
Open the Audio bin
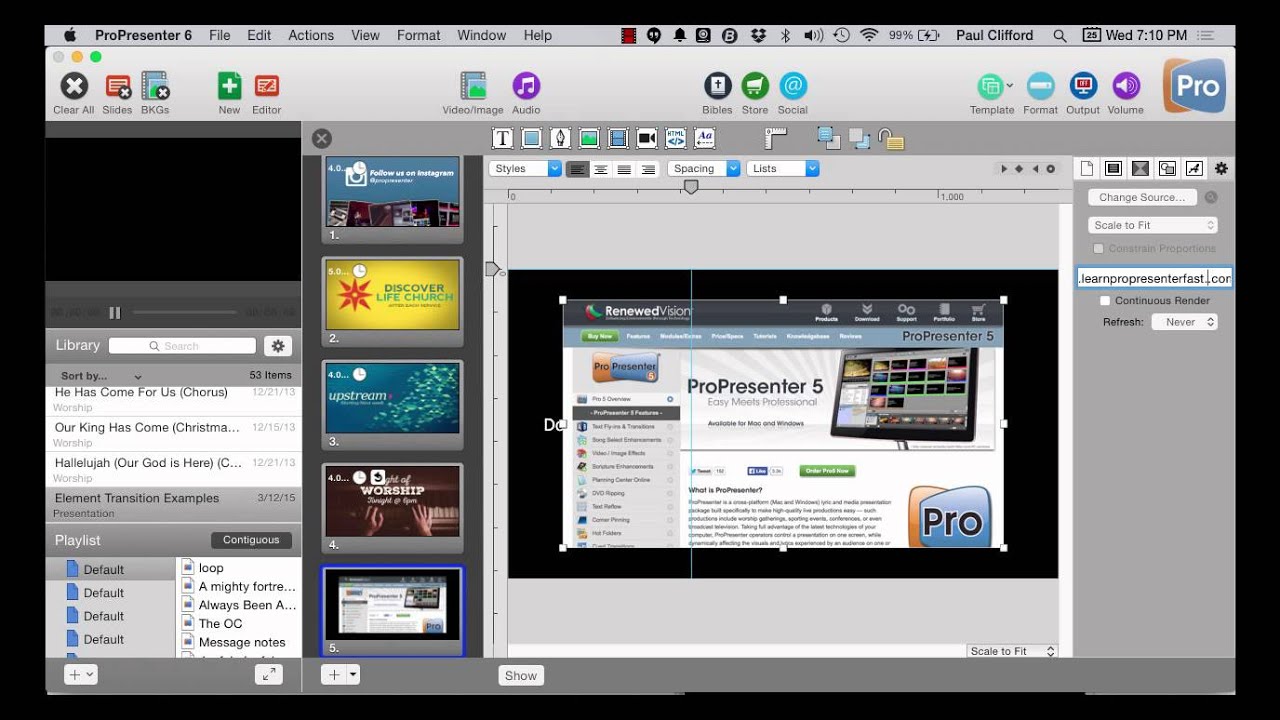(526, 87)
